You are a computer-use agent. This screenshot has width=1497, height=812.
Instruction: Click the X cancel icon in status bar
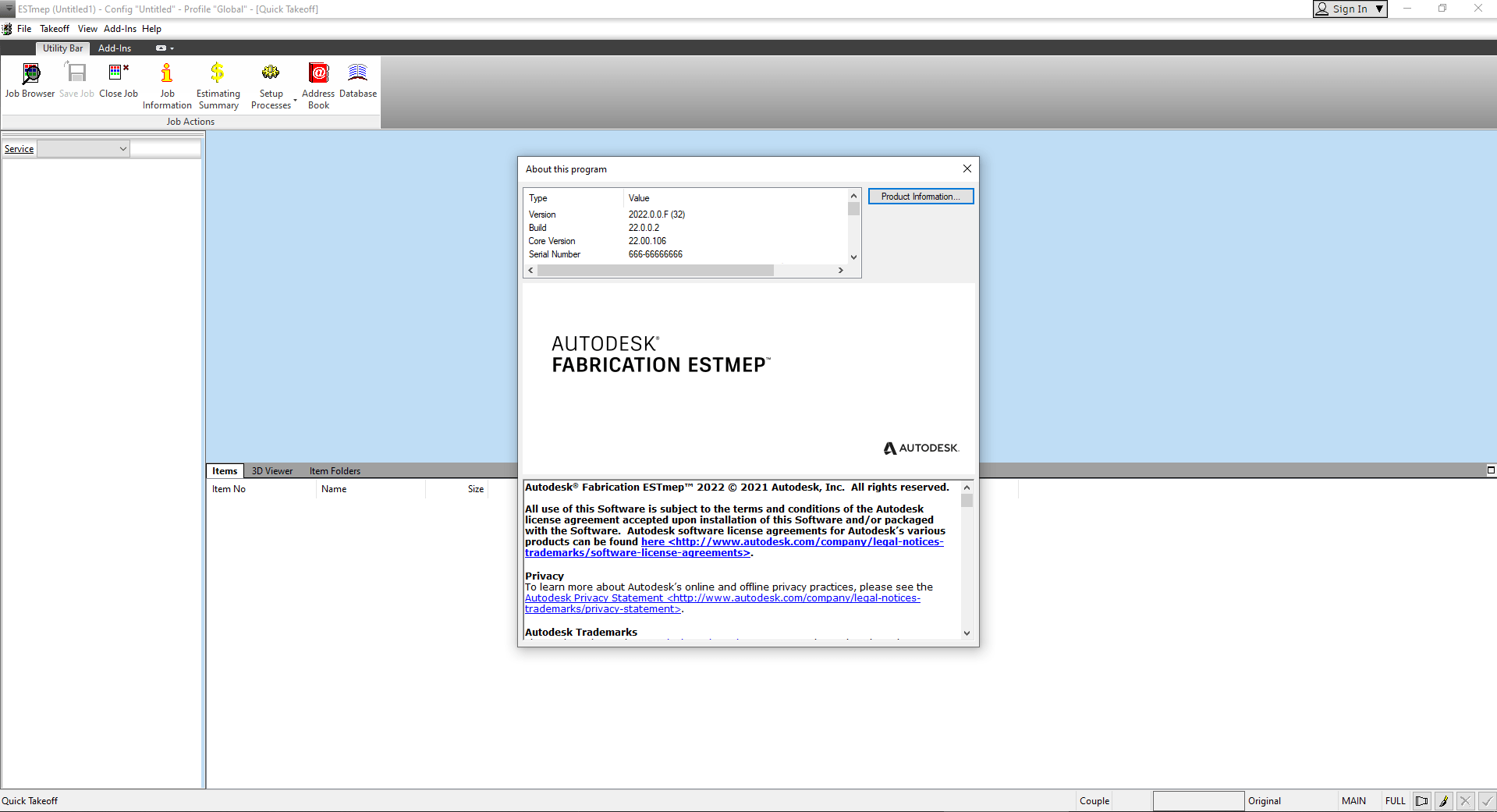coord(1466,801)
